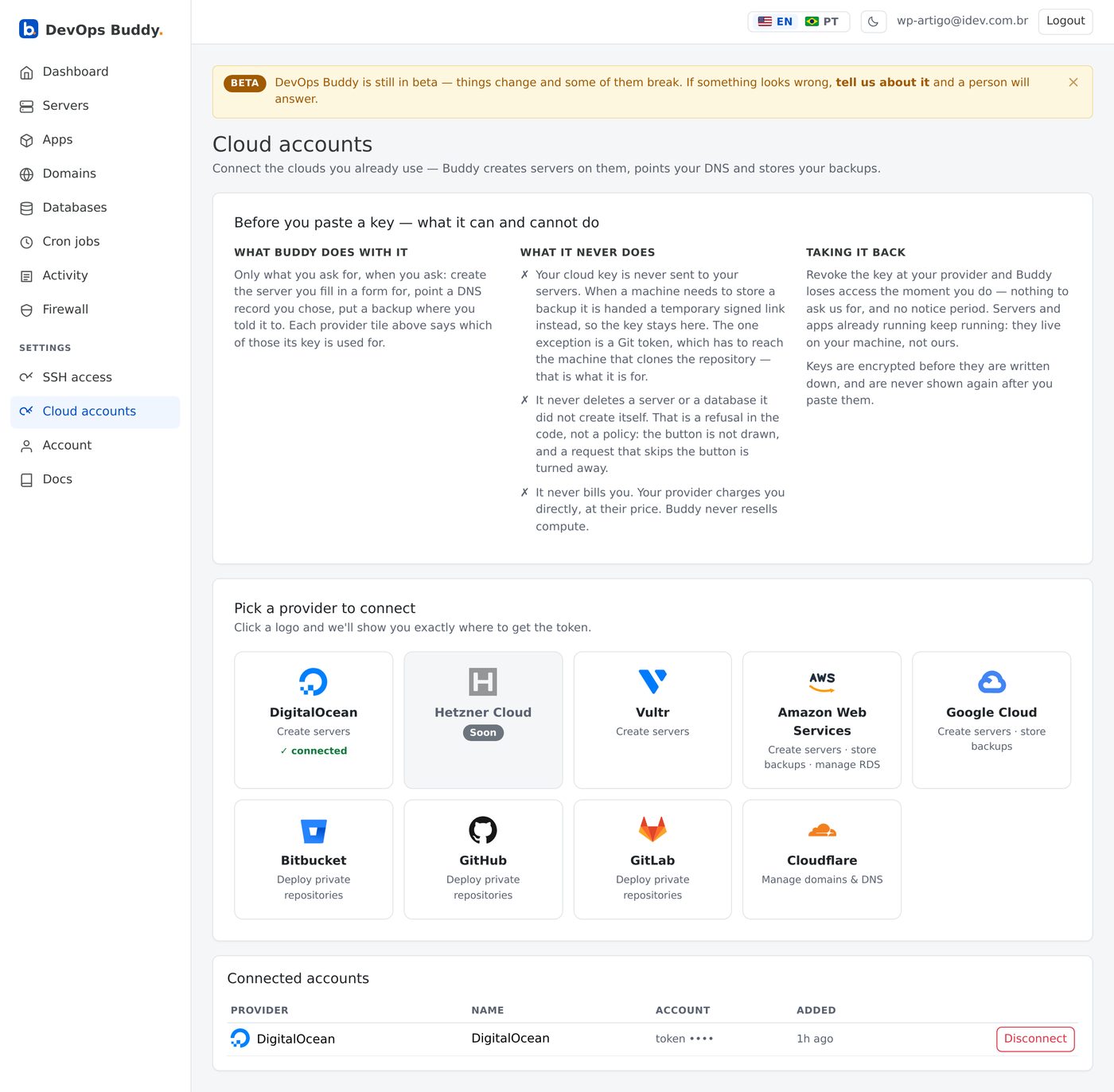Click the Activity list icon
This screenshot has width=1114, height=1092.
(26, 276)
